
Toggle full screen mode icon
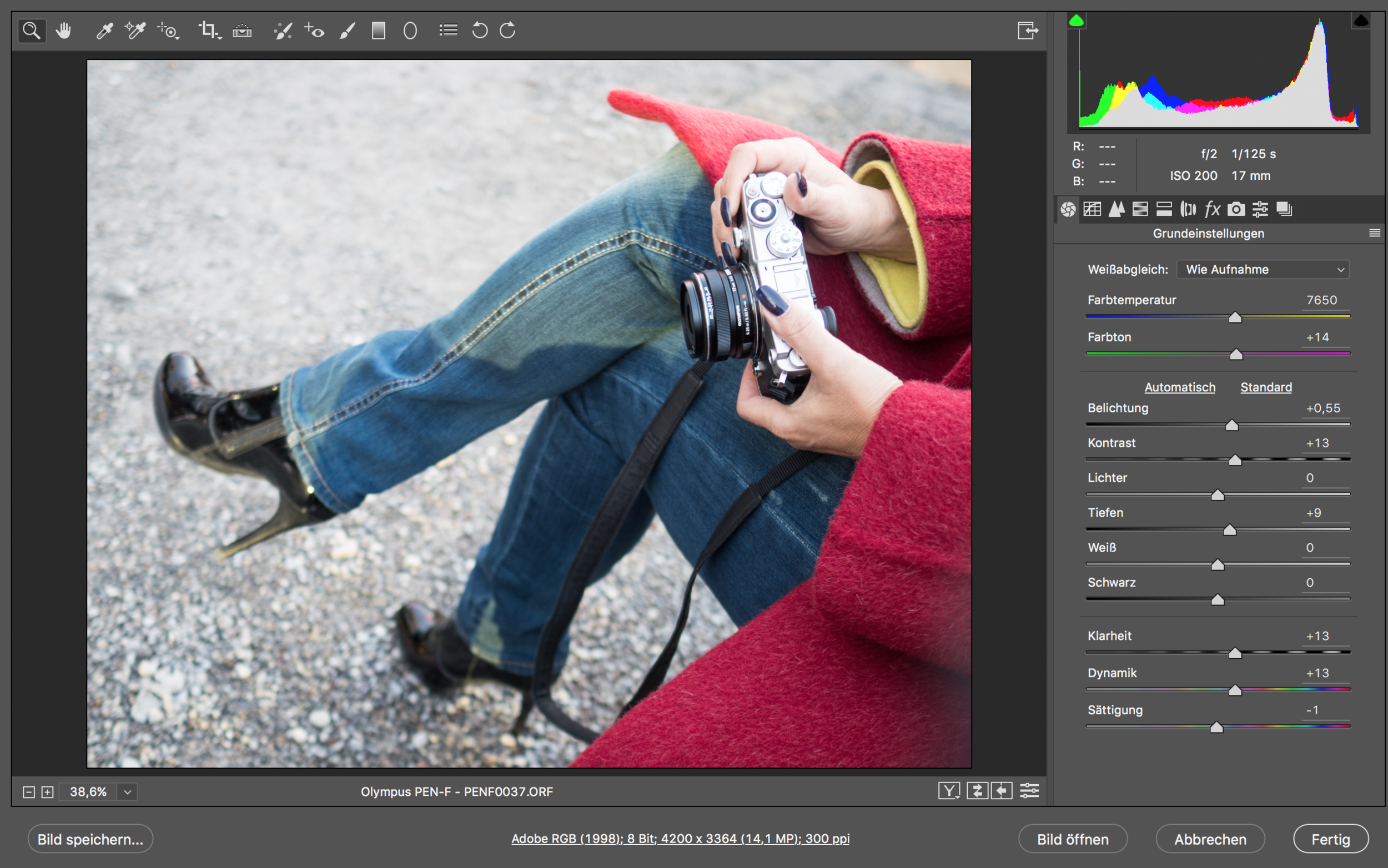(x=1027, y=31)
